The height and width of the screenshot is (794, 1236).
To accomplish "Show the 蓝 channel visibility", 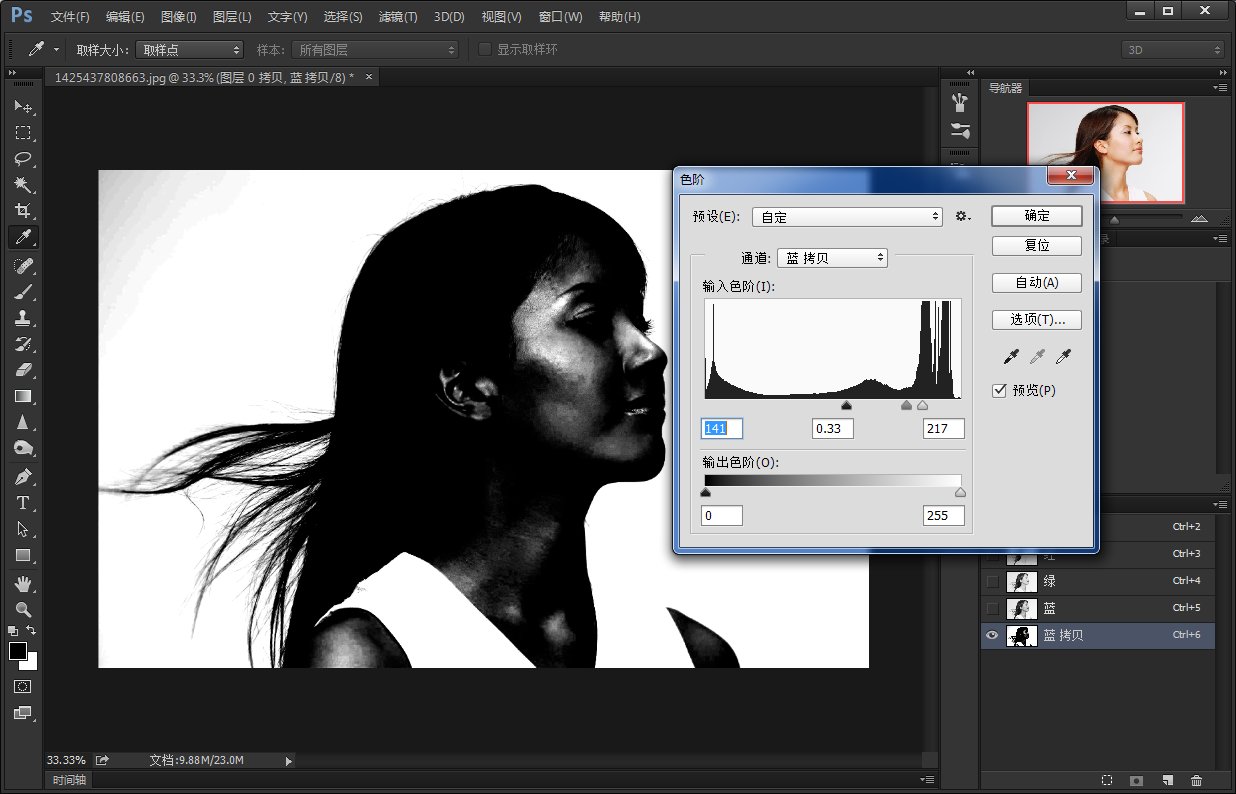I will (992, 608).
